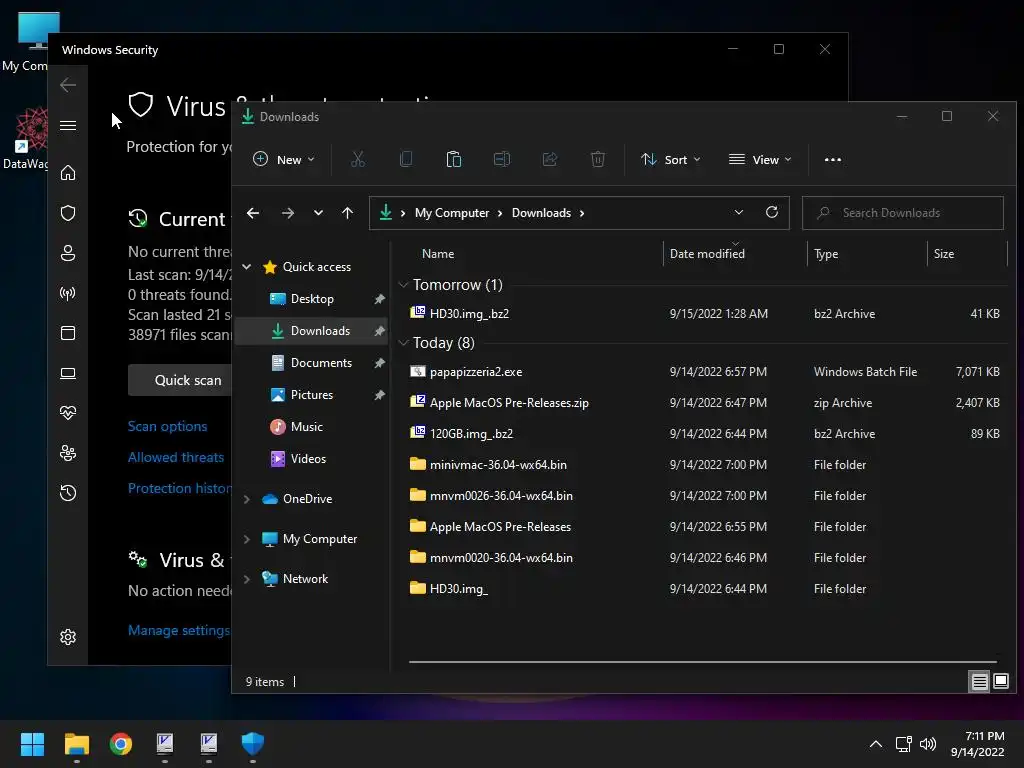Go back with the Explorer back arrow
Viewport: 1024px width, 768px height.
click(x=253, y=213)
